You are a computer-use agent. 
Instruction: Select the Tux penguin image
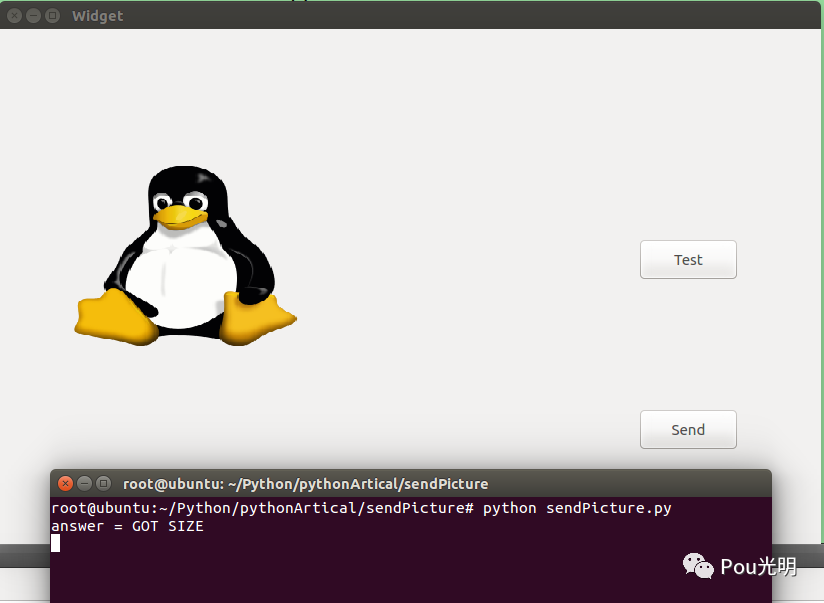pos(186,255)
